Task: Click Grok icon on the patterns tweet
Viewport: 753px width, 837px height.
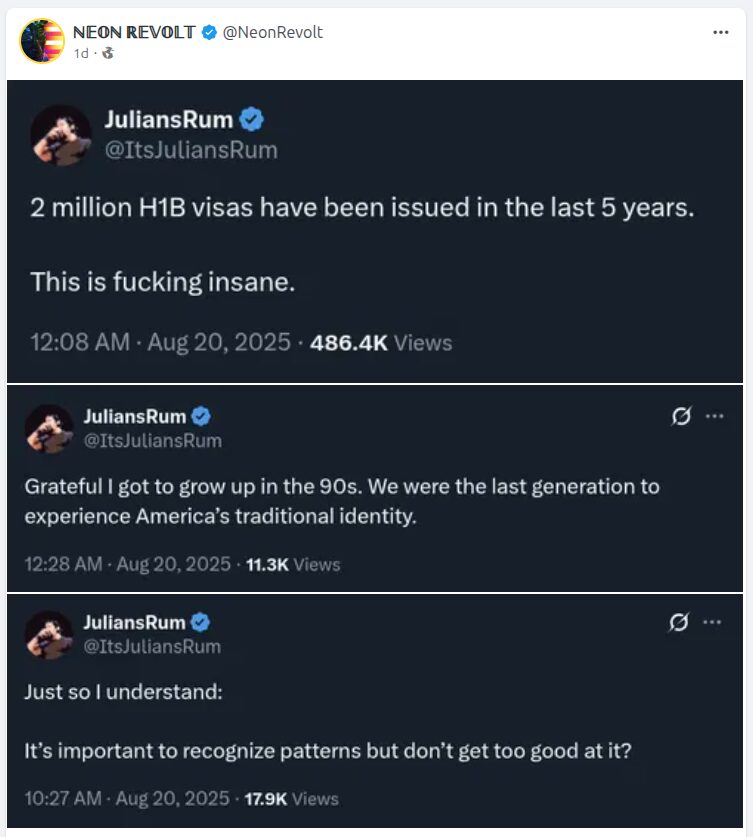Action: click(679, 622)
